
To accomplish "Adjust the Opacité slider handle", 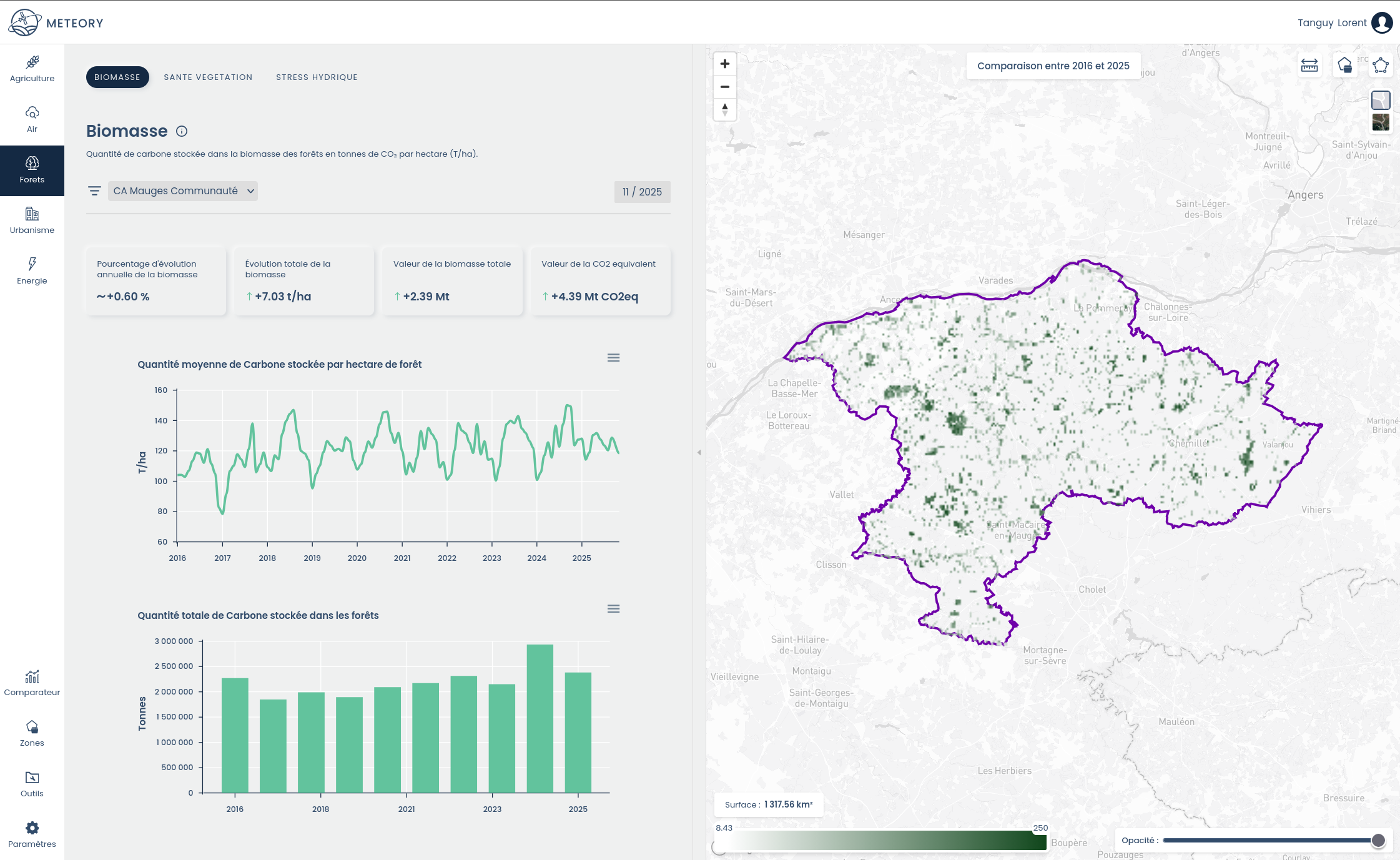I will click(x=1378, y=841).
